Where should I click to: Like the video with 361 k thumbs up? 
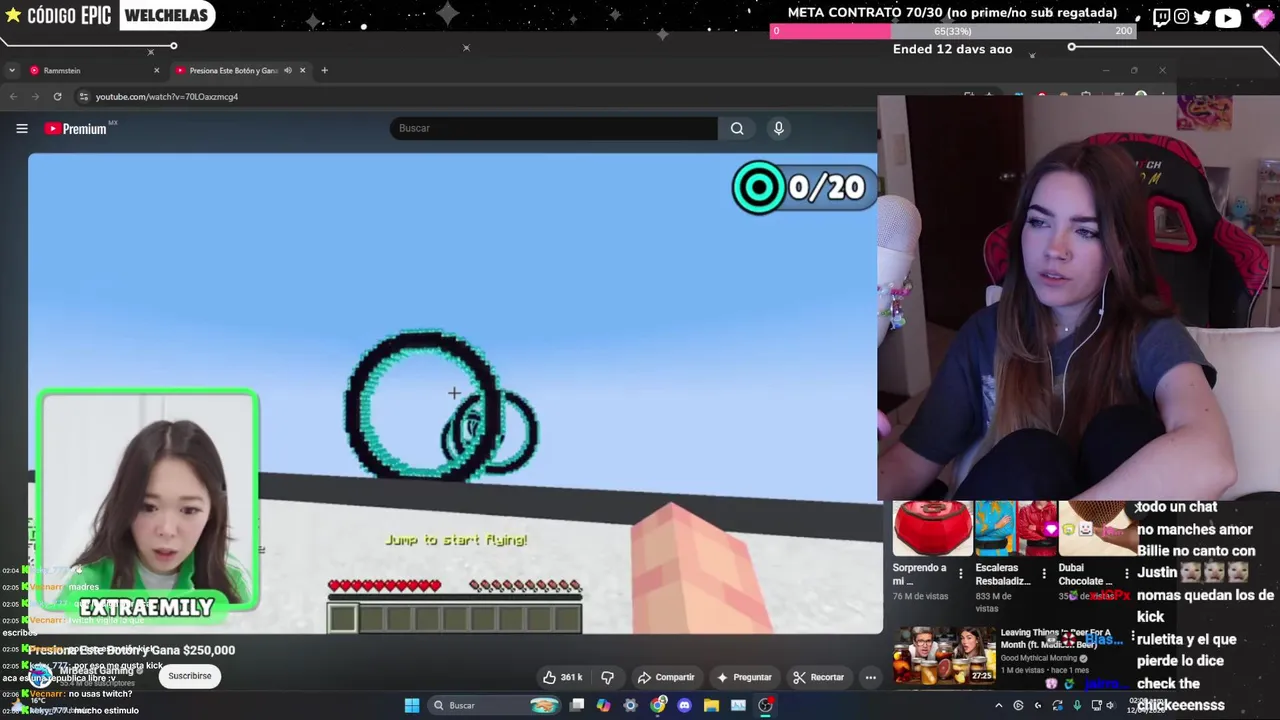tap(562, 677)
